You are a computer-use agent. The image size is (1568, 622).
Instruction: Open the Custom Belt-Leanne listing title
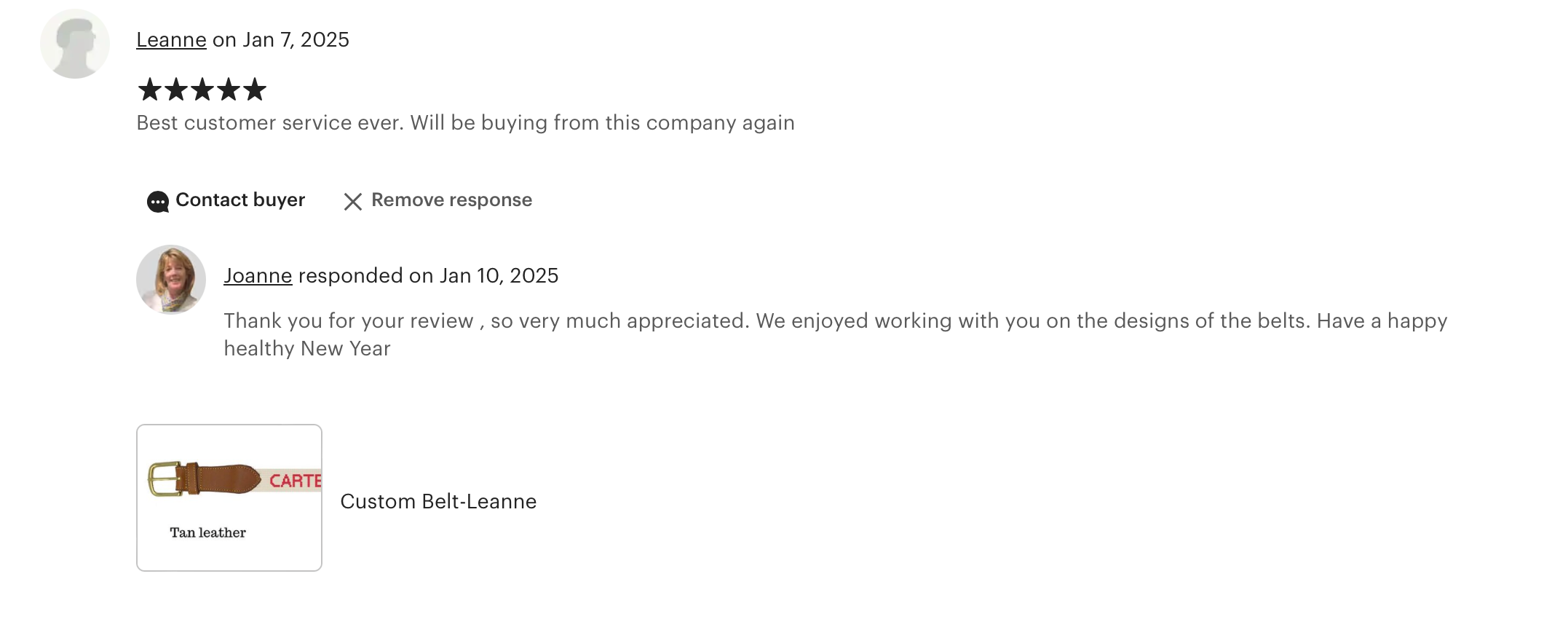438,502
